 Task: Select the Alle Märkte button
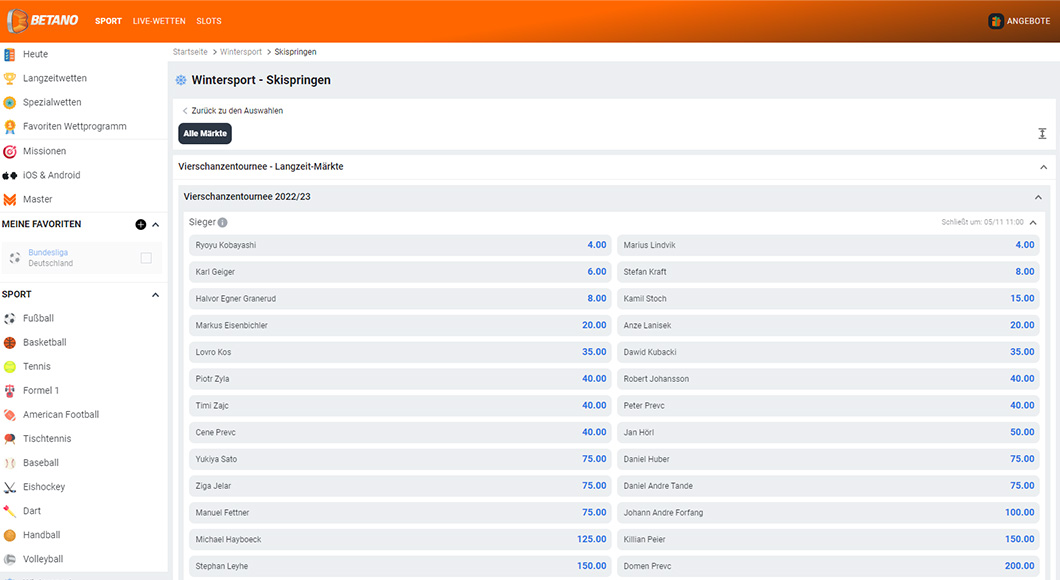[x=205, y=133]
